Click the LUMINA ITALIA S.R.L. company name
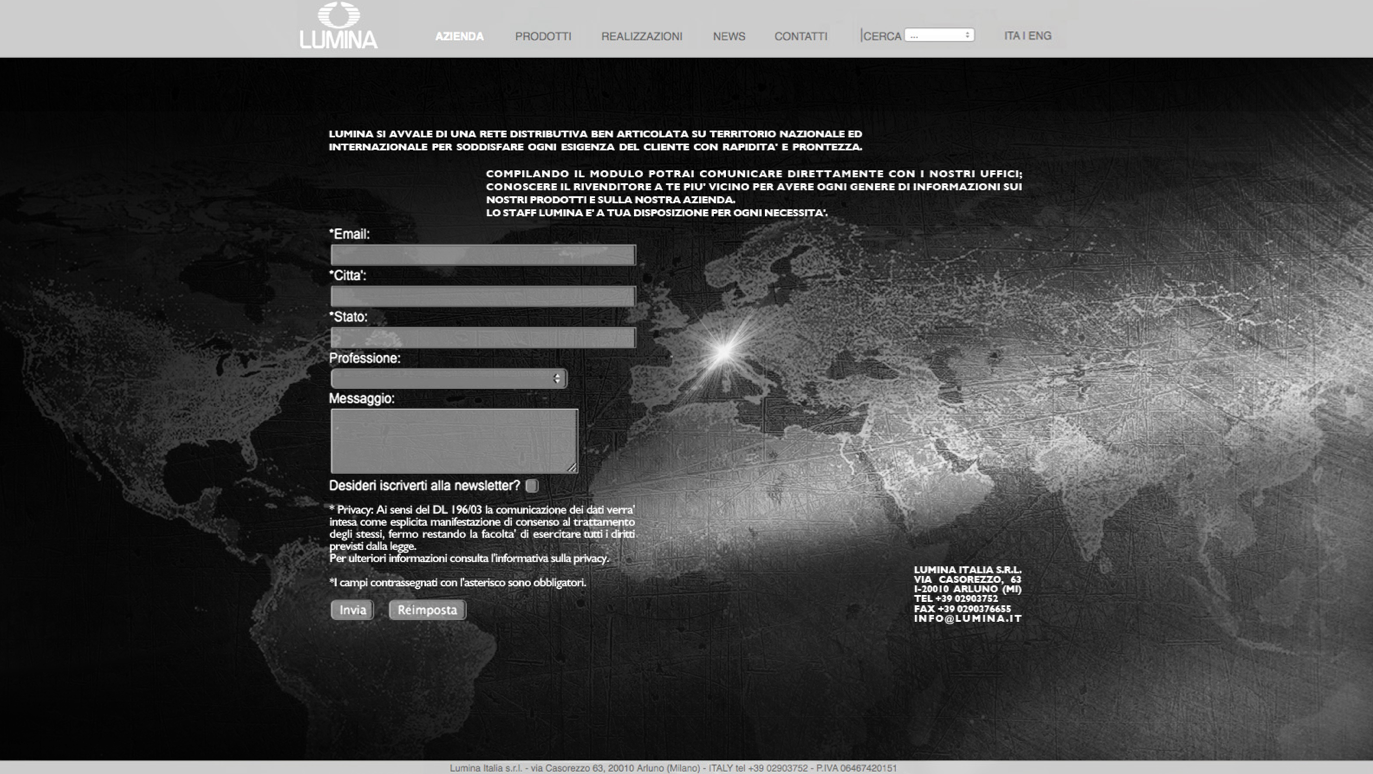This screenshot has width=1373, height=774. click(x=968, y=570)
